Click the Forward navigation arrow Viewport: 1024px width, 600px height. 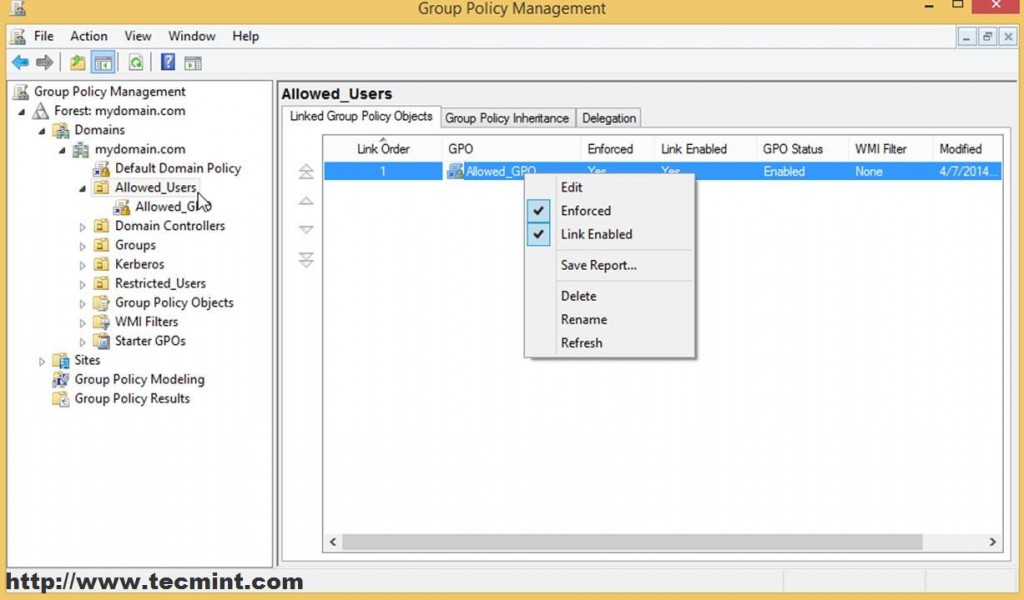click(x=43, y=62)
